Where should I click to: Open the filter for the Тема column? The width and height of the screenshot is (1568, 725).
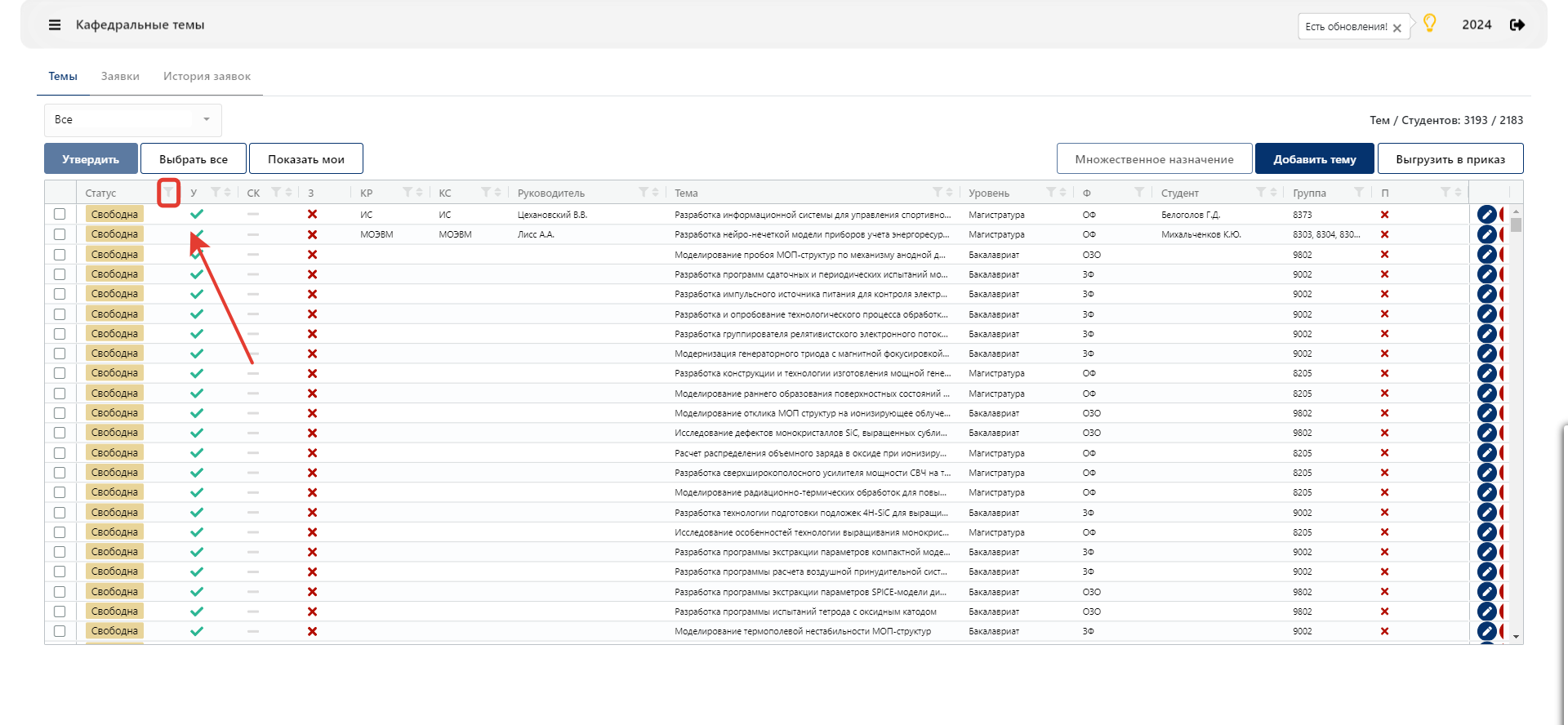pos(938,193)
